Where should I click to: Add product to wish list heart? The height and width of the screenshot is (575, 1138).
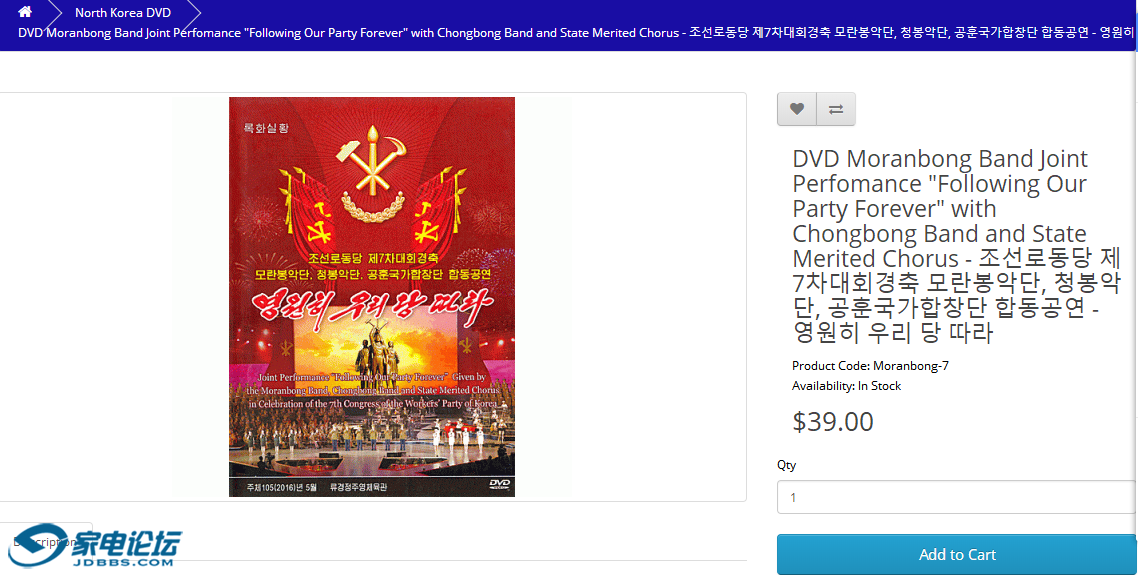(797, 109)
